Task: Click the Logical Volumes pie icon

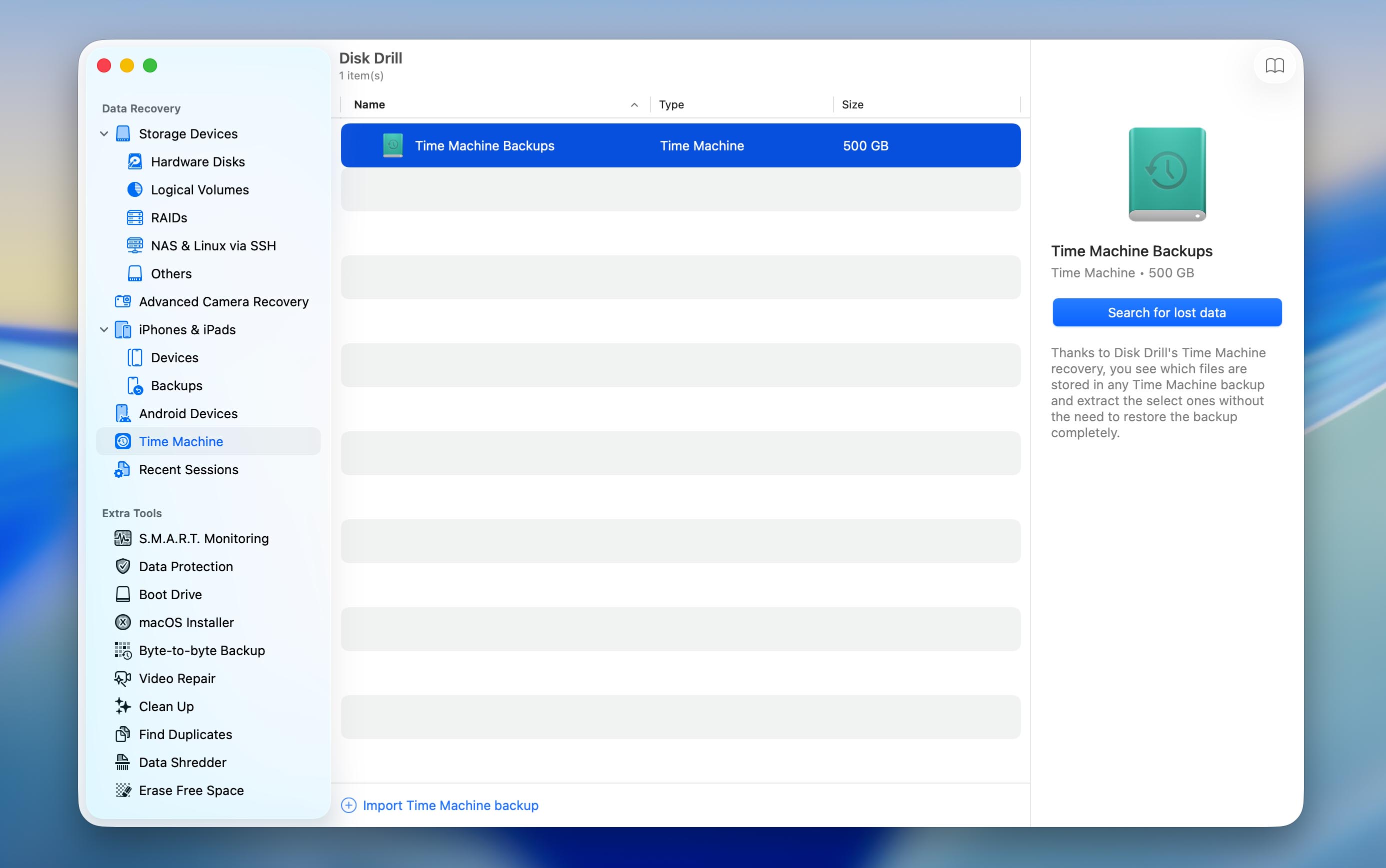Action: coord(135,189)
